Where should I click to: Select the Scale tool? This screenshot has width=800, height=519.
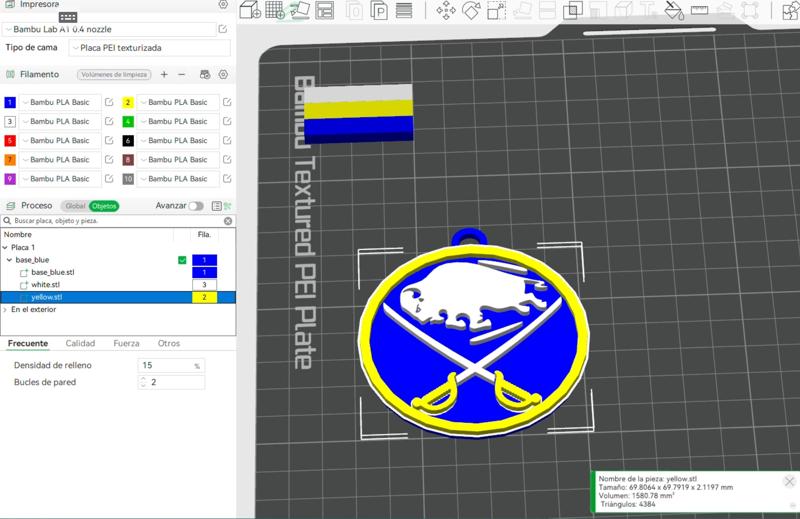tap(496, 10)
